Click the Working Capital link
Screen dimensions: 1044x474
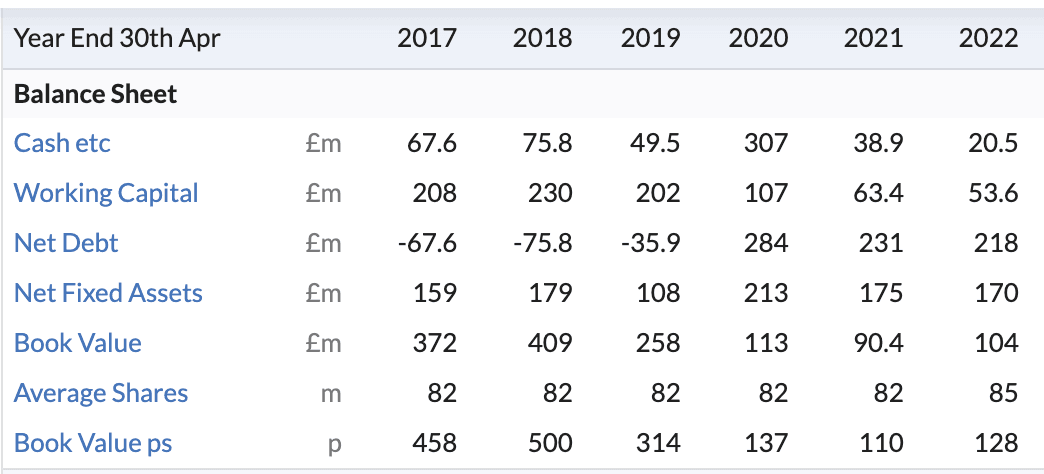click(x=106, y=193)
